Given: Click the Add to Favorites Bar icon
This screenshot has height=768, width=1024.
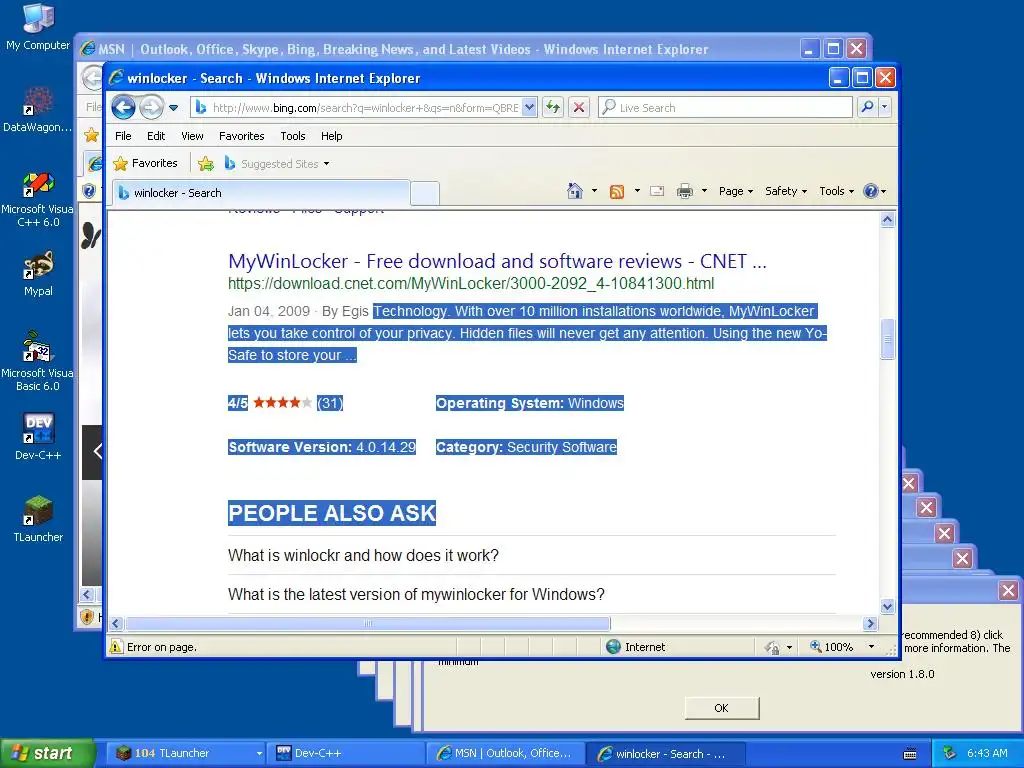Looking at the screenshot, I should (x=206, y=163).
